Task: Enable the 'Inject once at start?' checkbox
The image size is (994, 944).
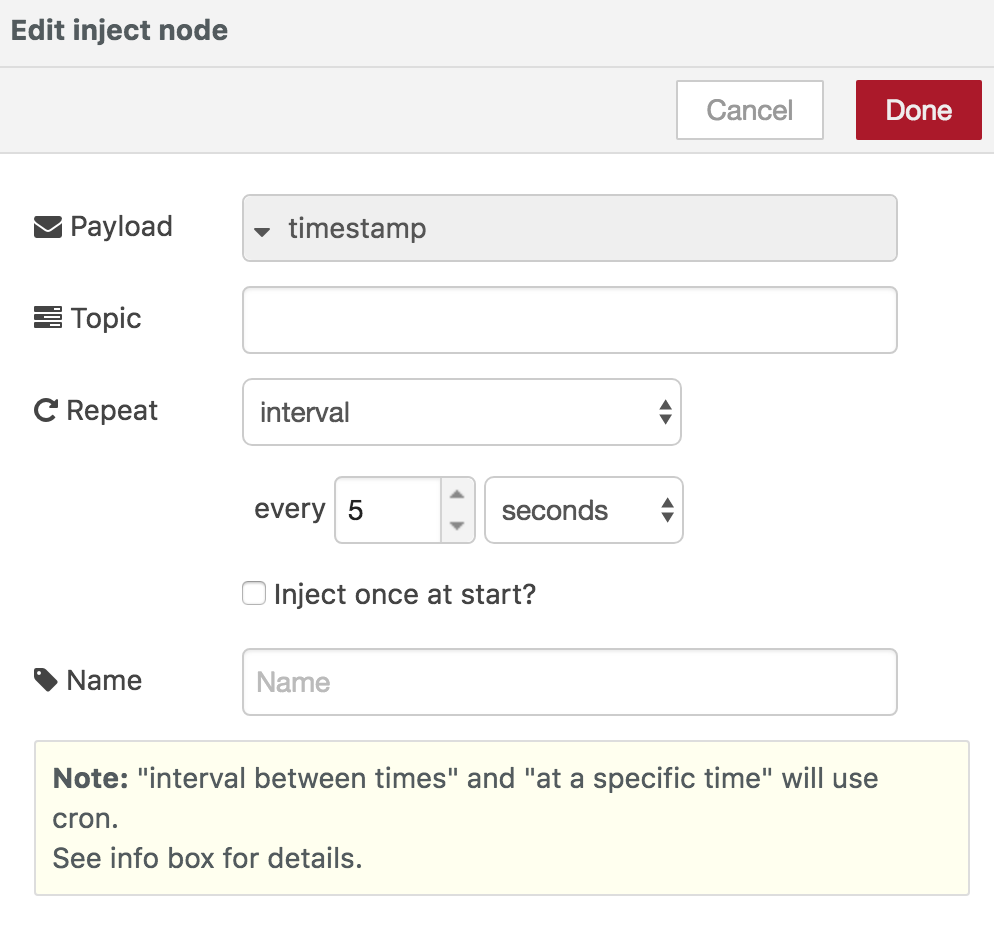Action: pos(253,593)
